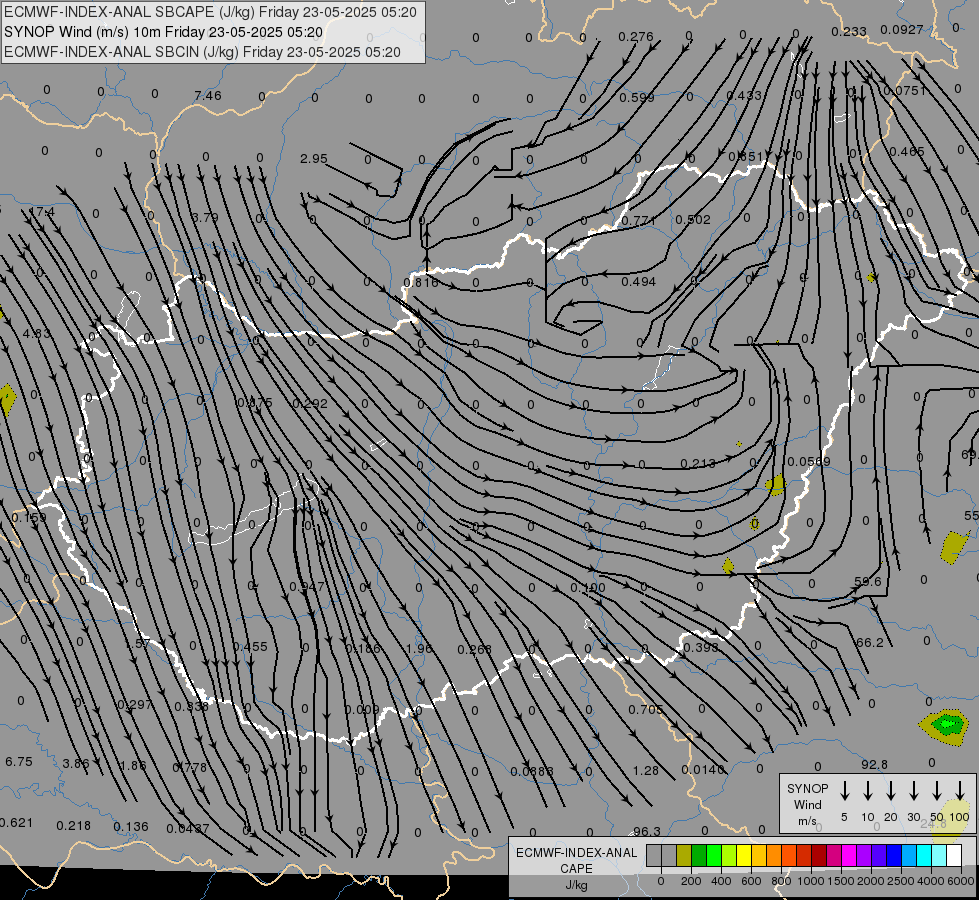Screen dimensions: 979x900
Task: Pick the dark red CAPE legend swatch
Action: 819,855
